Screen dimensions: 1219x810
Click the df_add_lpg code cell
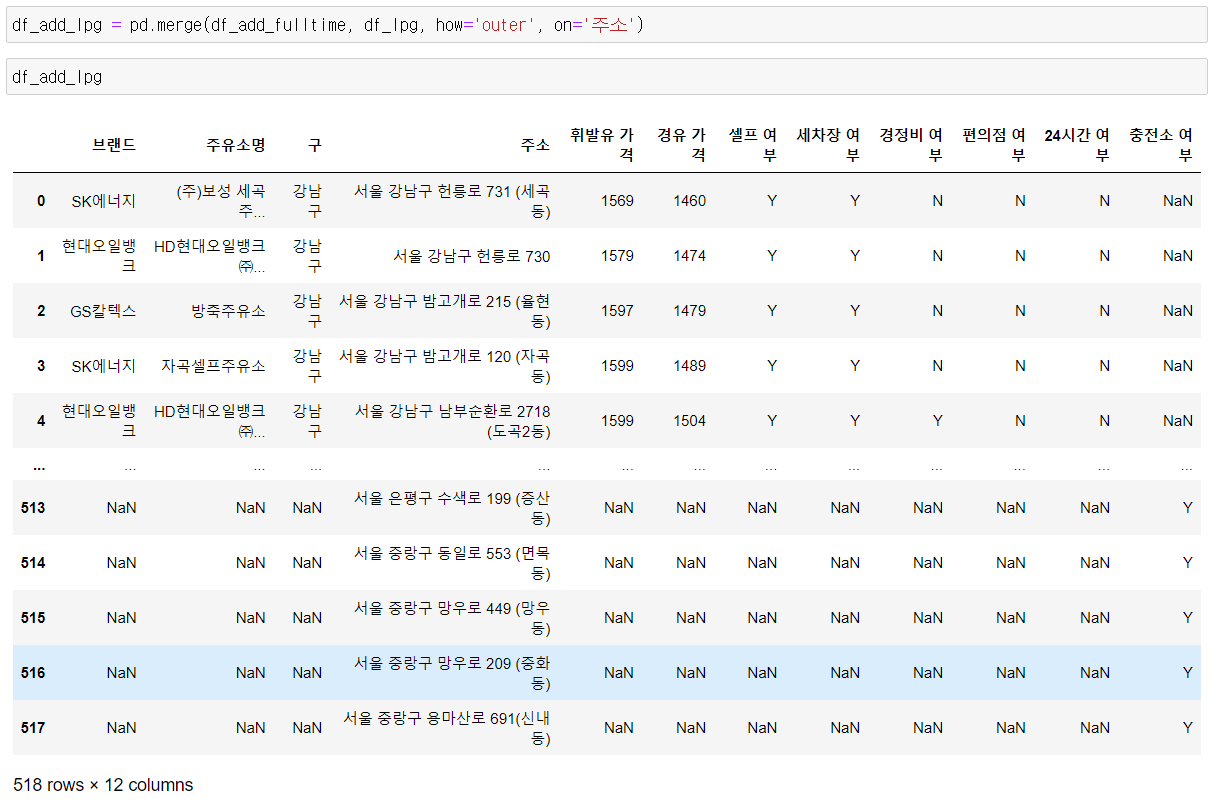point(606,76)
